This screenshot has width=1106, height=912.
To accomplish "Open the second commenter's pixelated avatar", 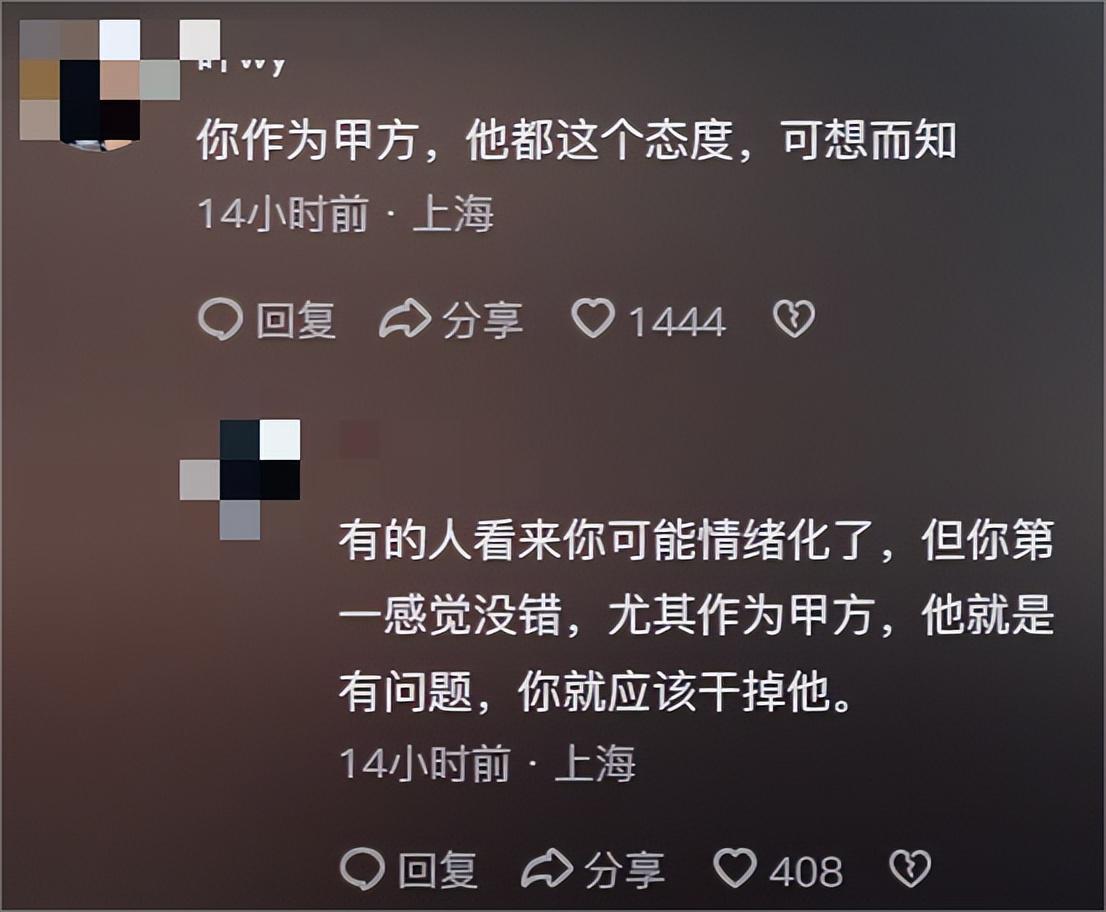I will click(240, 480).
